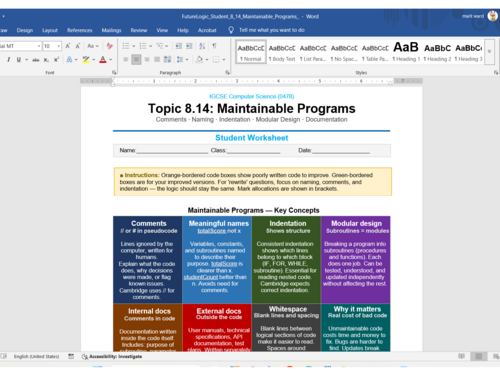500x375 pixels.
Task: Align text to the left
Action: coord(126,60)
